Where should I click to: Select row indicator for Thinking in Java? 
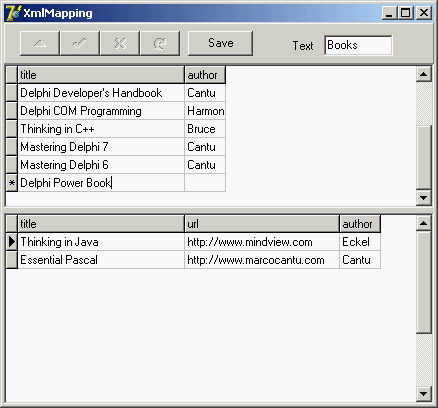click(x=12, y=242)
